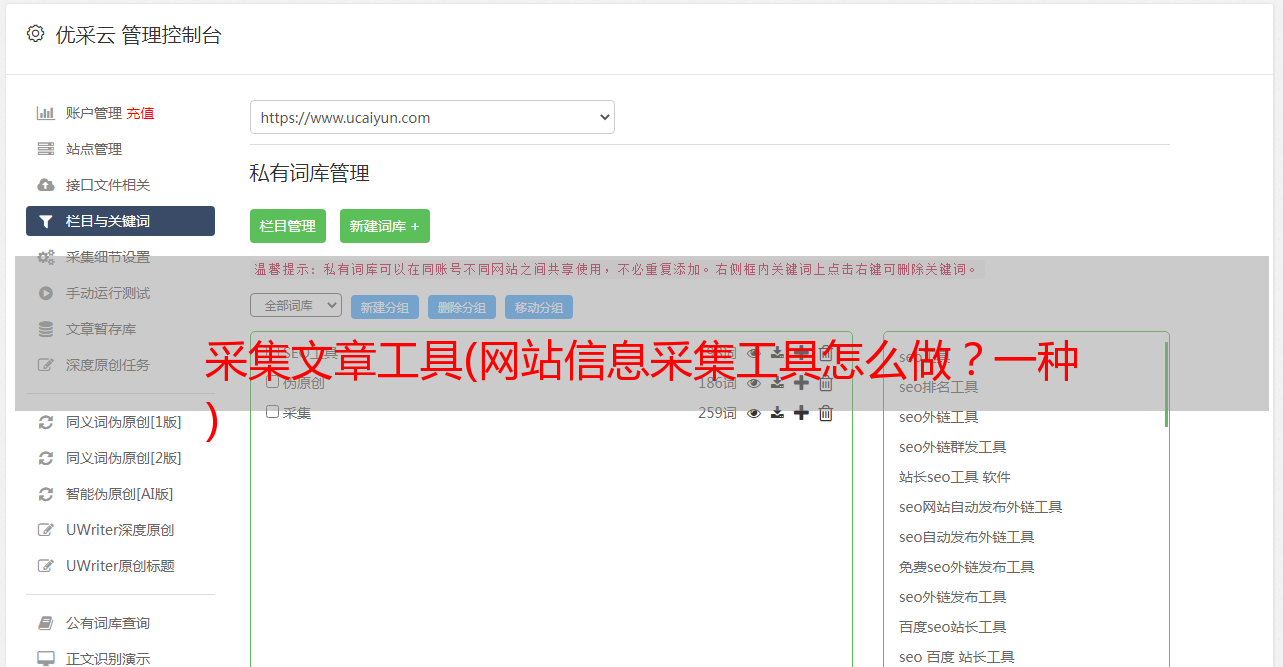Tick the 采集 library checkbox

[x=272, y=412]
